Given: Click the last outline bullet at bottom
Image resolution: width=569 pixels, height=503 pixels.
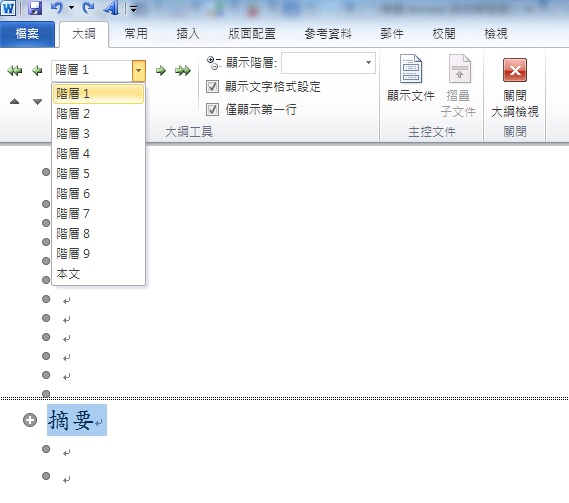Looking at the screenshot, I should click(x=46, y=476).
